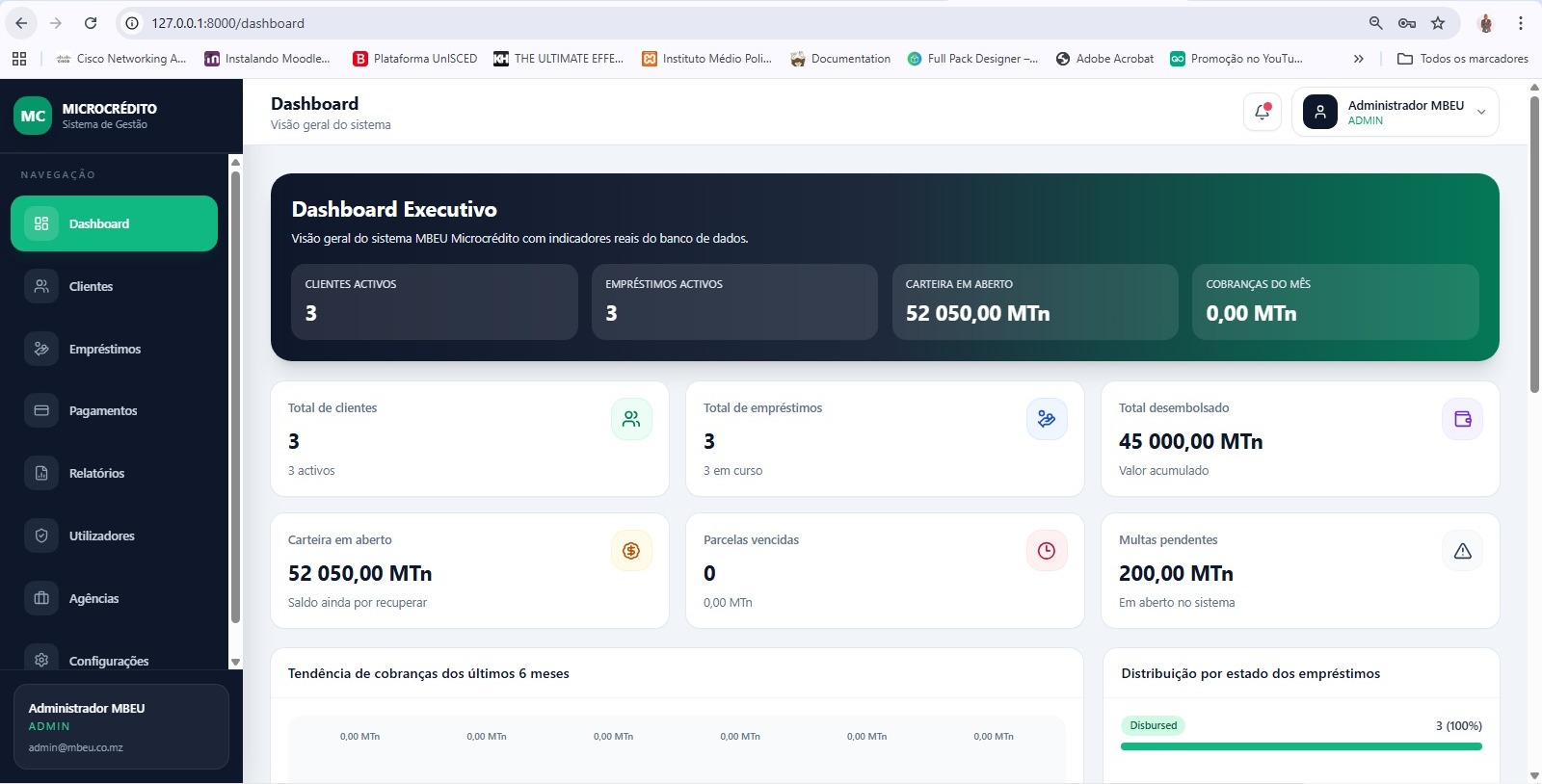
Task: Click the Total de empréstimos handshake icon
Action: click(x=1047, y=419)
